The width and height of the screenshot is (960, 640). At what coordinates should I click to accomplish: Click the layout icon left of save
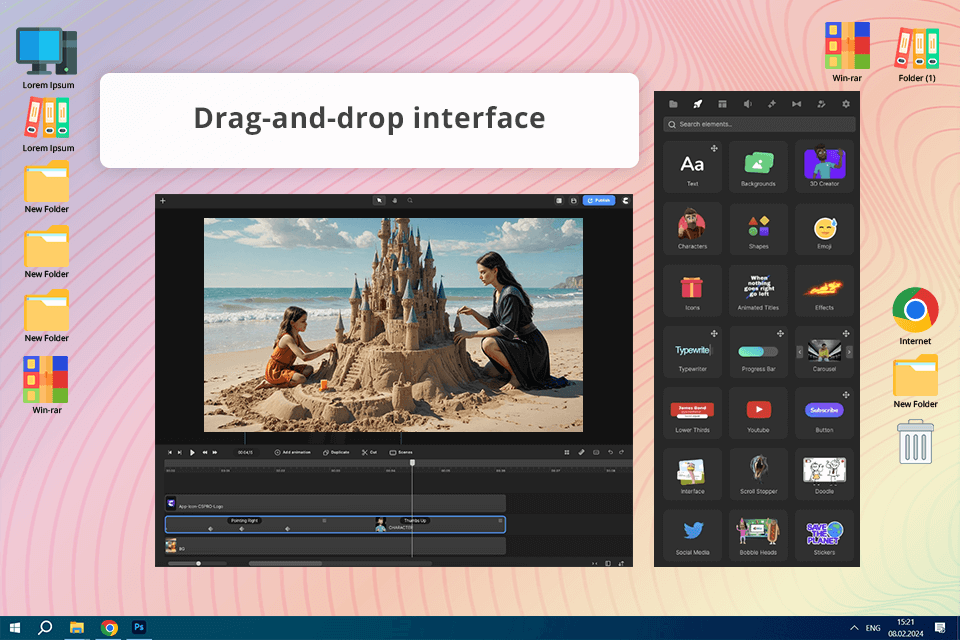click(x=559, y=200)
